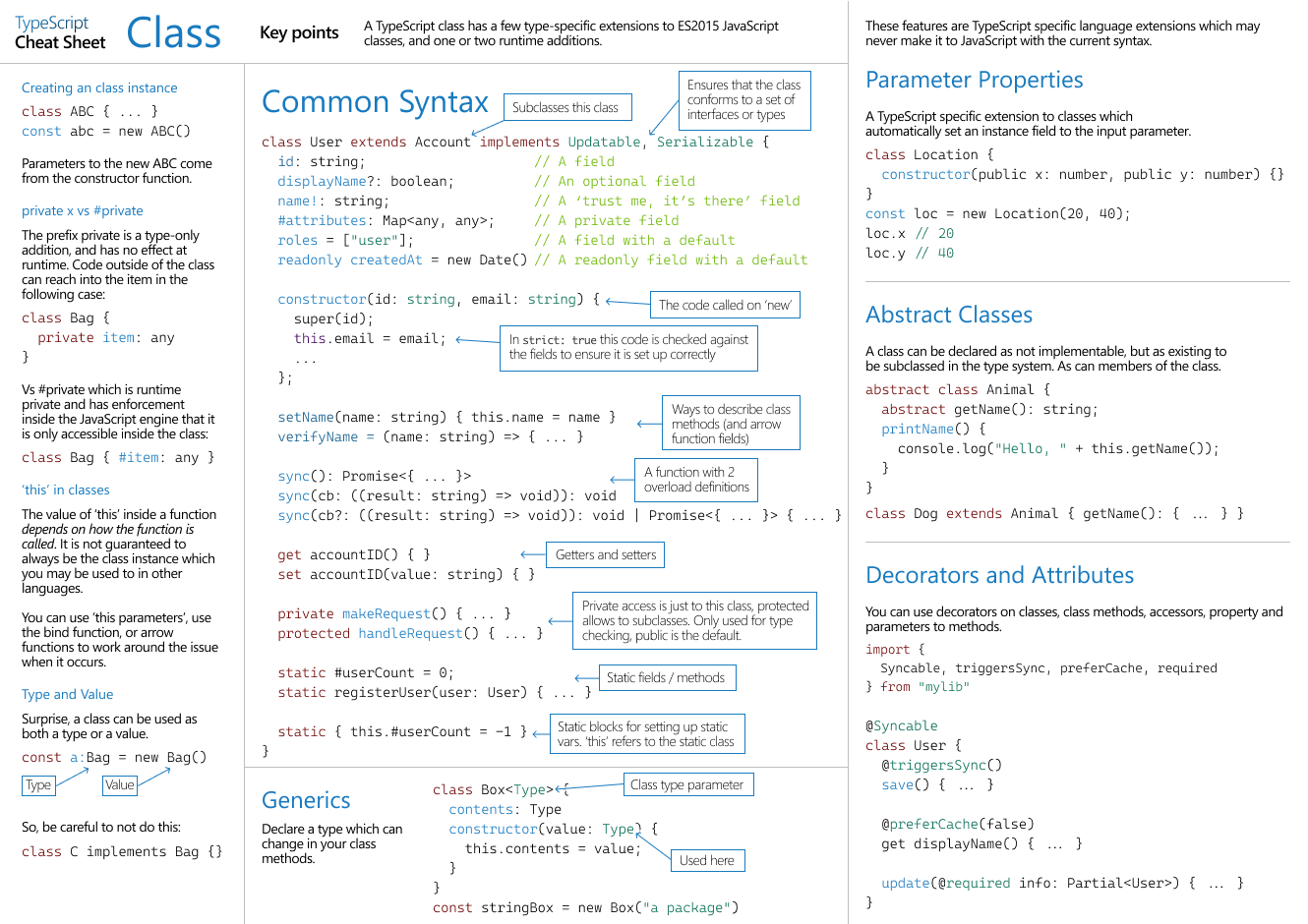The image size is (1308, 924).
Task: Select the "Used here" callout box
Action: [707, 860]
